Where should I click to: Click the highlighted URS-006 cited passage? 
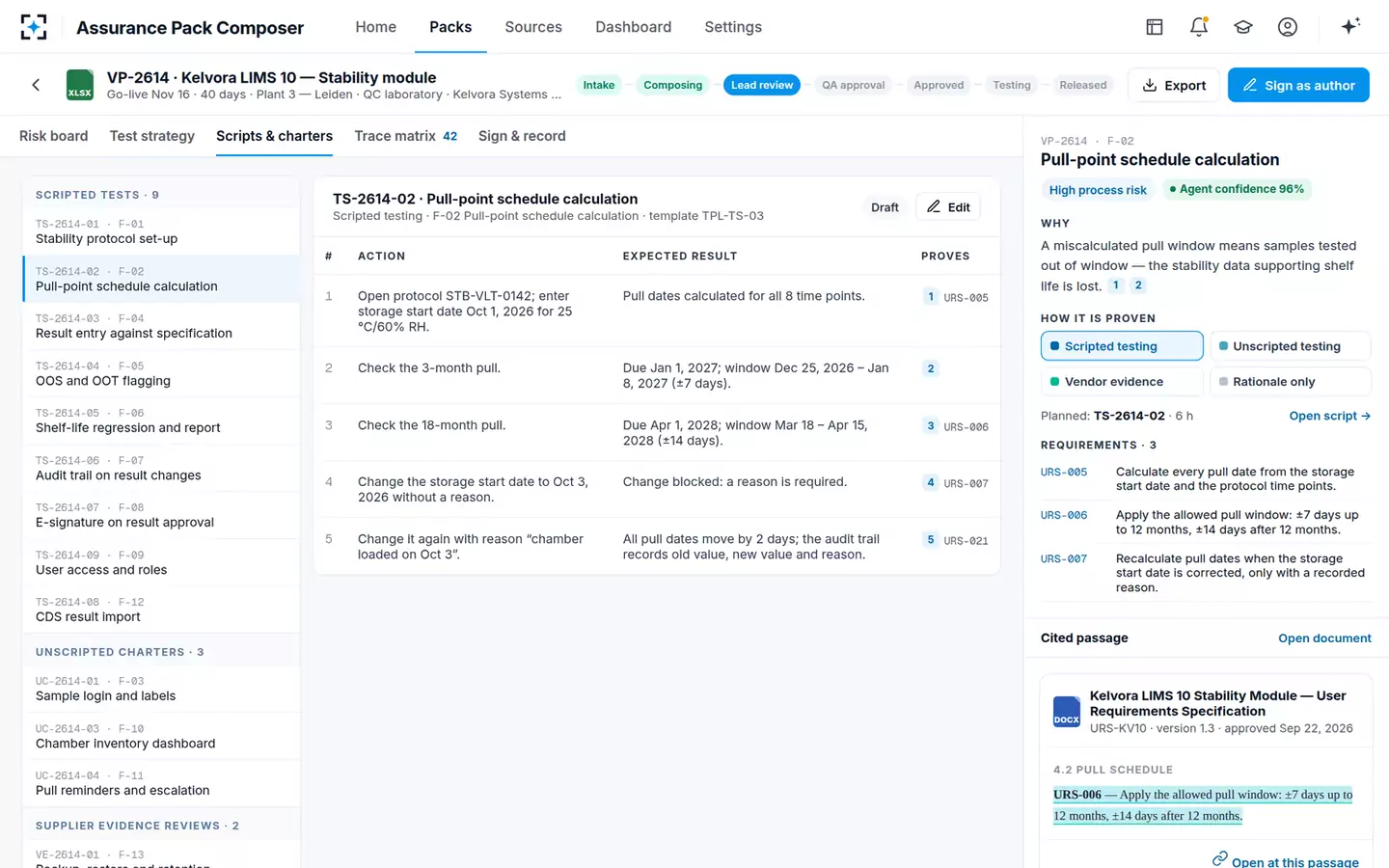pyautogui.click(x=1203, y=805)
